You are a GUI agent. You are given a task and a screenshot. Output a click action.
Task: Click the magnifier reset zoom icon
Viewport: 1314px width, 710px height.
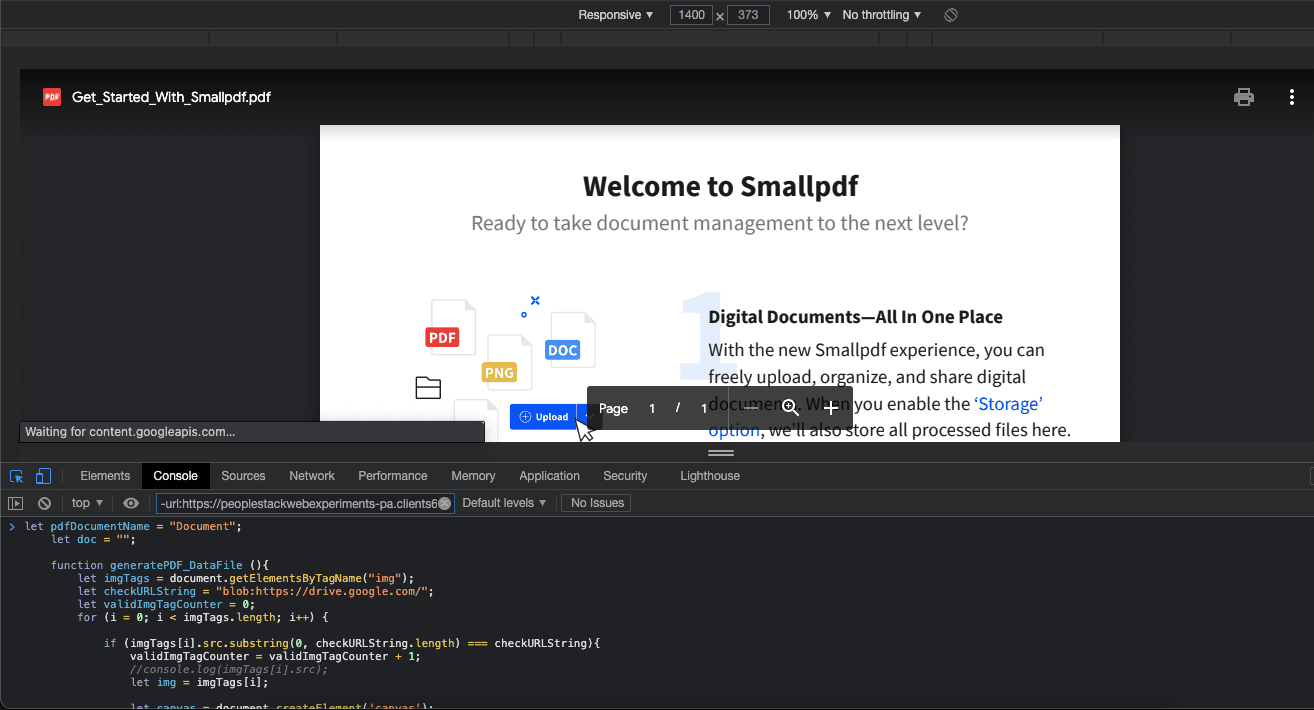790,408
